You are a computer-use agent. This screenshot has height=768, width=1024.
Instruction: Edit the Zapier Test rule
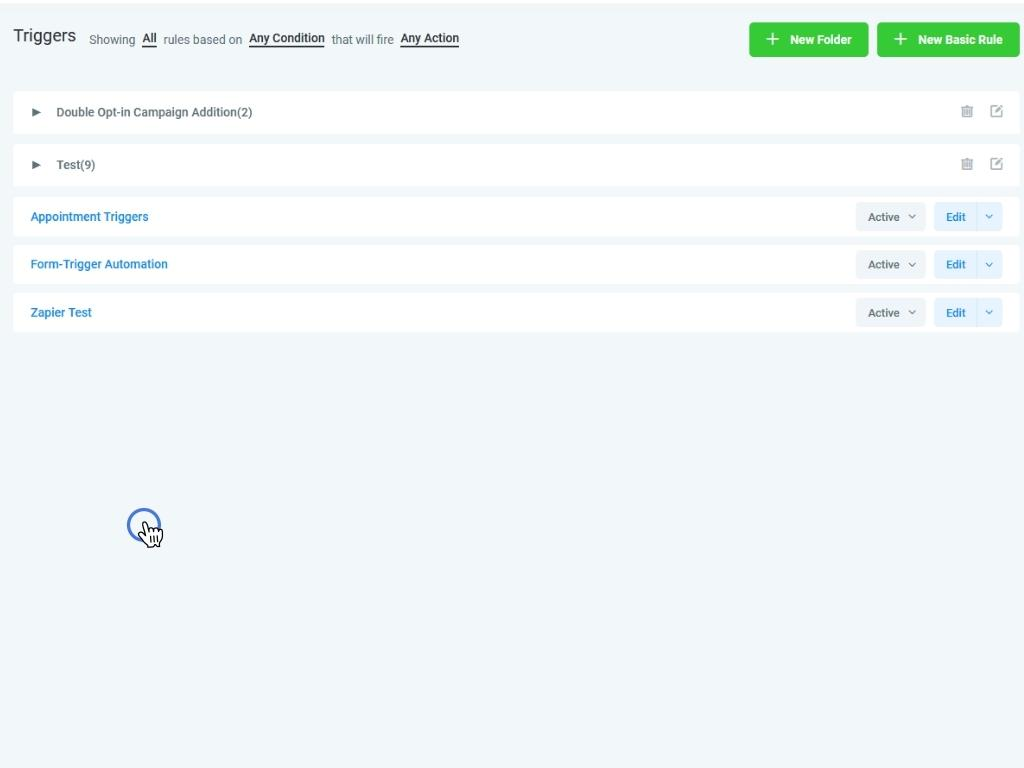pos(955,313)
